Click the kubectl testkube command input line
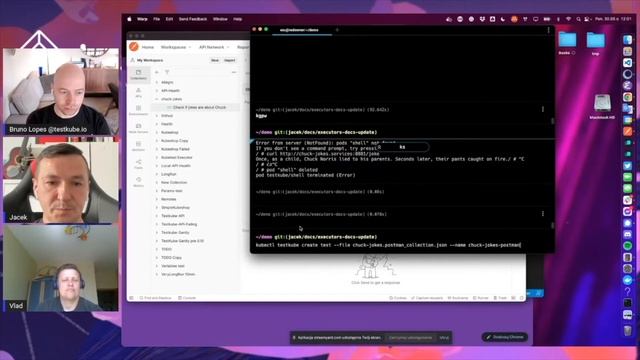Screen dimensions: 640x360 (388, 245)
